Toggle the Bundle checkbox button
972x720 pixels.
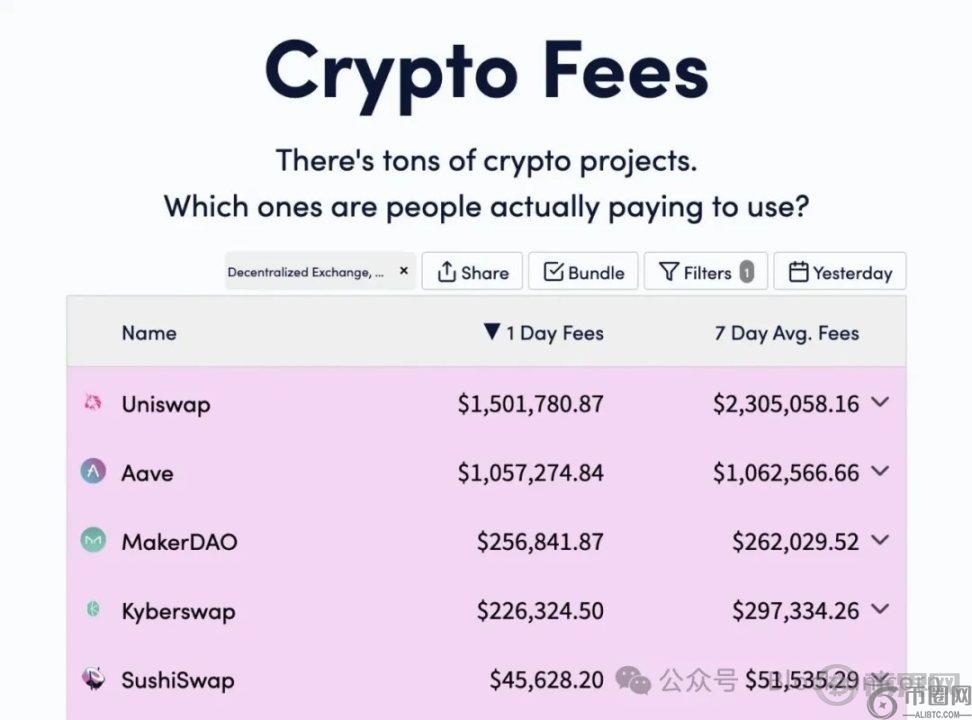click(583, 272)
